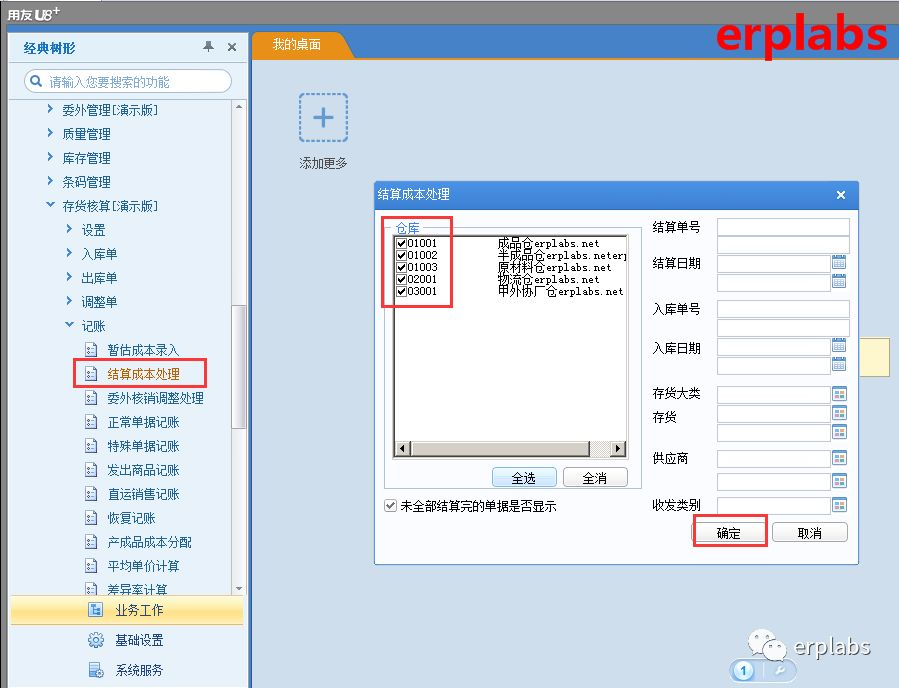Image resolution: width=899 pixels, height=688 pixels.
Task: Click right arrow of warehouse list scrollbar
Action: (x=617, y=448)
